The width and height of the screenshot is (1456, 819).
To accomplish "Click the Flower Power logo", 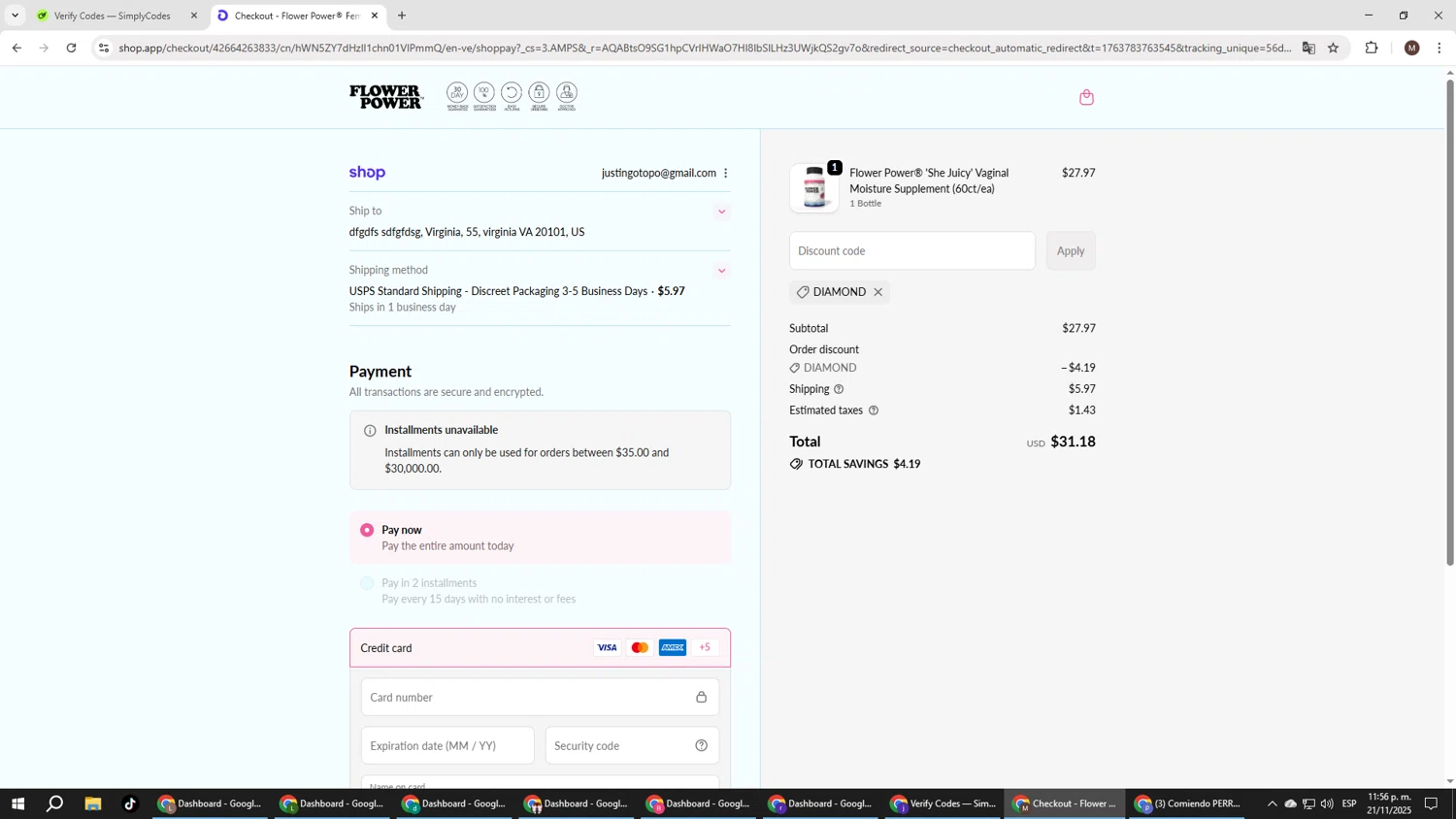I will (x=386, y=97).
